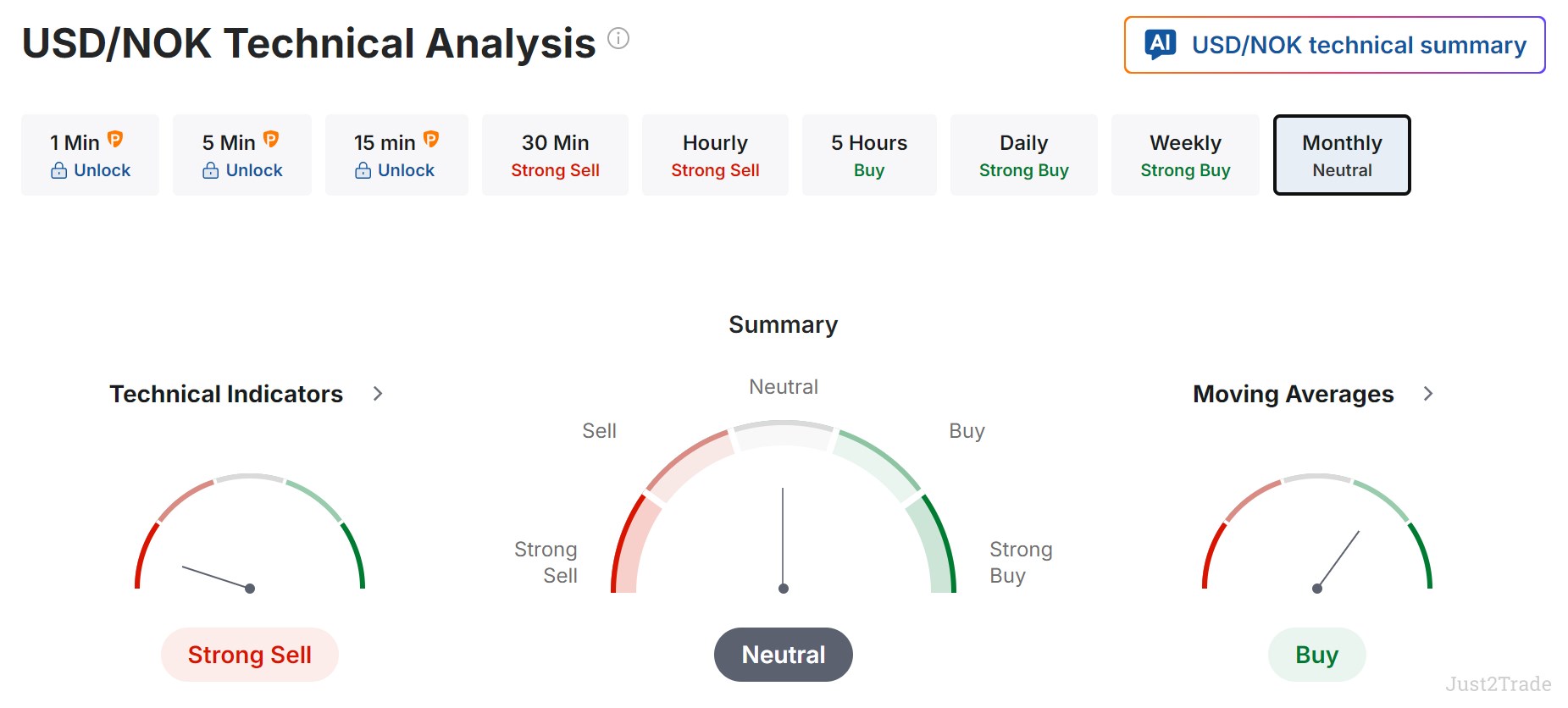Click the Summary gauge needle pivot
This screenshot has height=708, width=1568.
[x=784, y=589]
